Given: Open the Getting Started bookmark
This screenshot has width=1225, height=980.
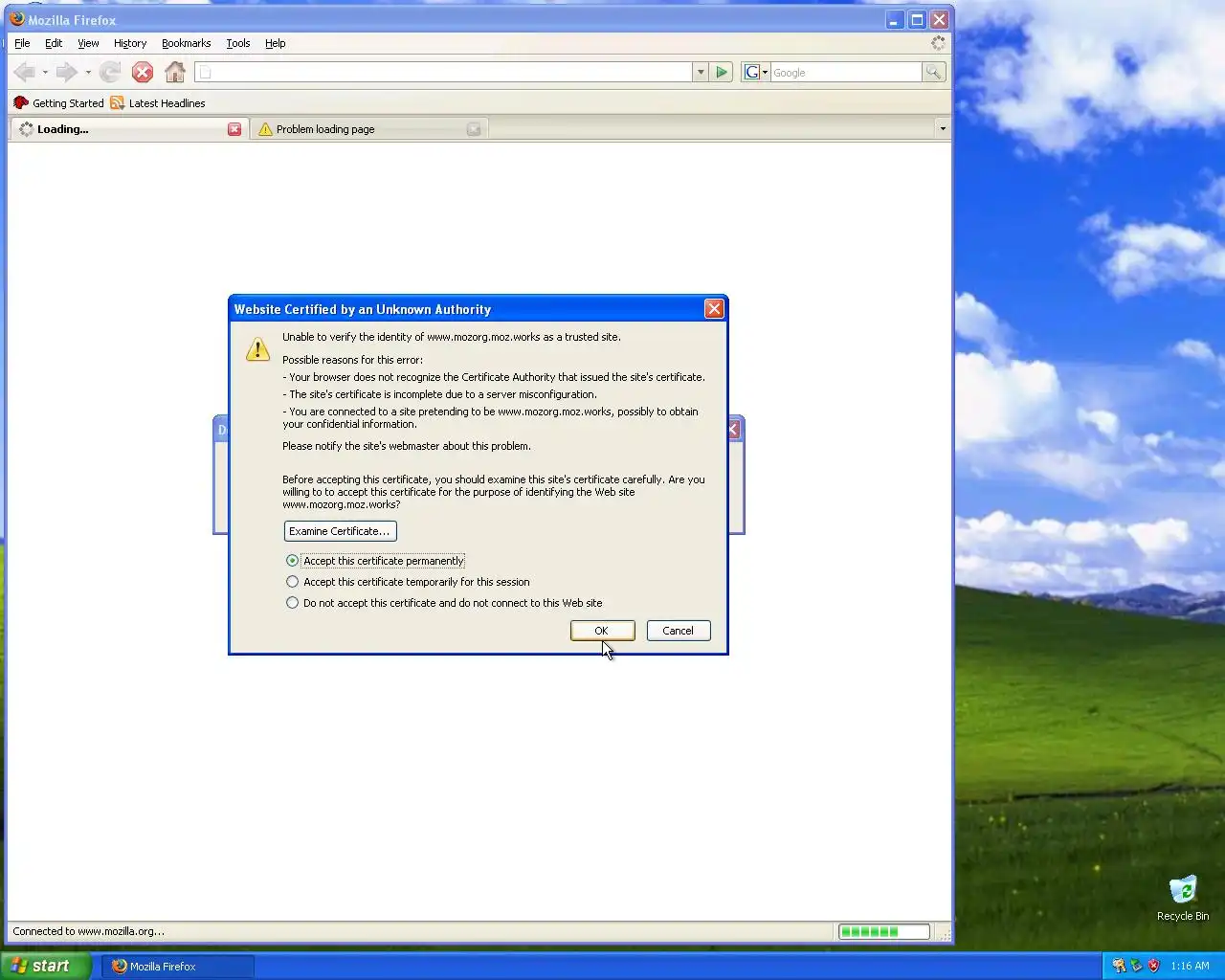Looking at the screenshot, I should [x=59, y=103].
